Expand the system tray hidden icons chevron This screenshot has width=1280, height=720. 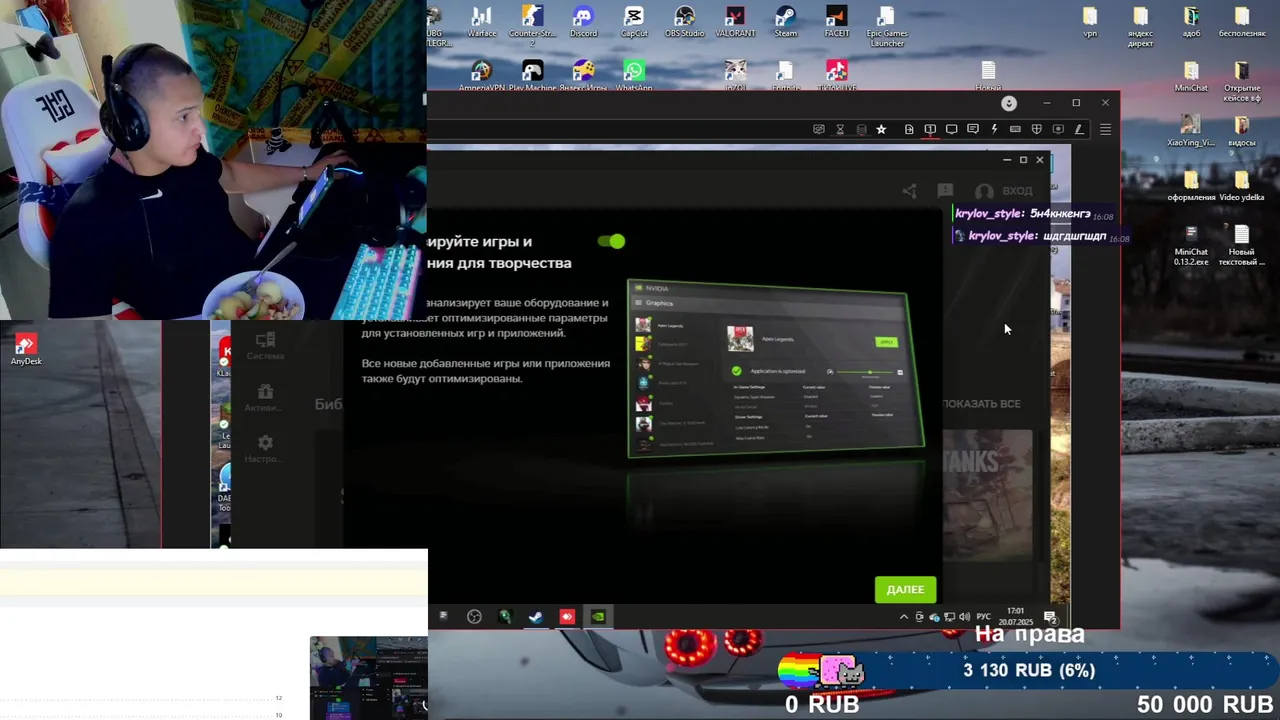(904, 617)
